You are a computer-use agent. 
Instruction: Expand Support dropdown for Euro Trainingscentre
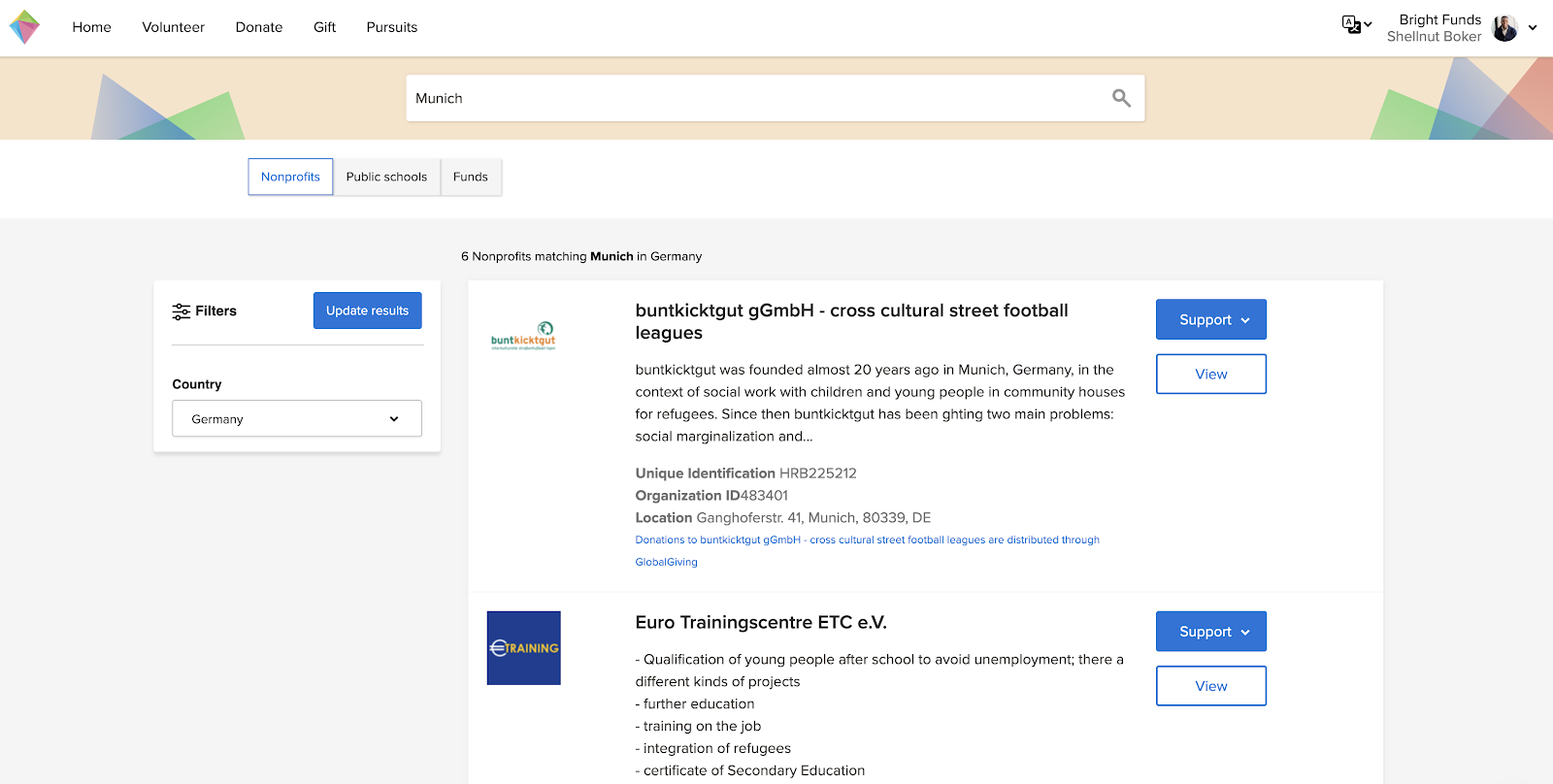[x=1210, y=632]
